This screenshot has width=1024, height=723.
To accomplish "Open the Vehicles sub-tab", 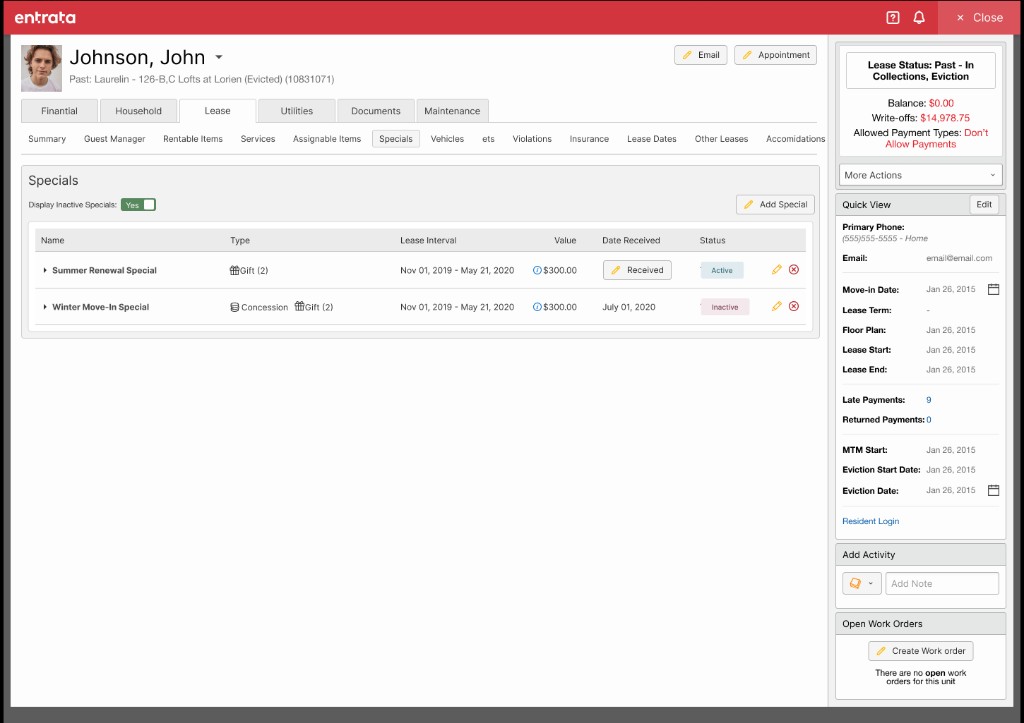I will tap(447, 139).
